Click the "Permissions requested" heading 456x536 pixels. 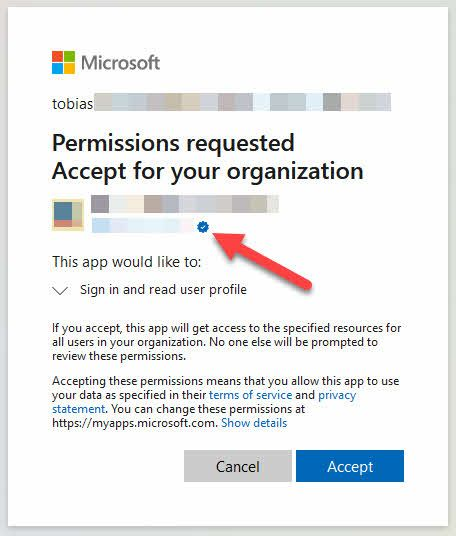pos(173,143)
